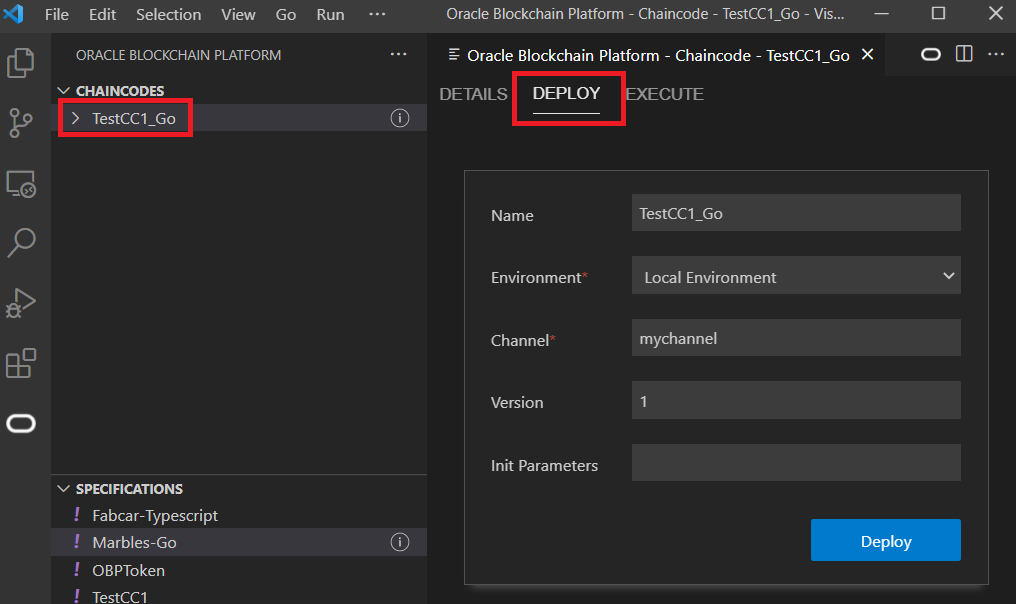The image size is (1016, 604).
Task: Click the info icon next to TestCC1_Go
Action: point(399,118)
